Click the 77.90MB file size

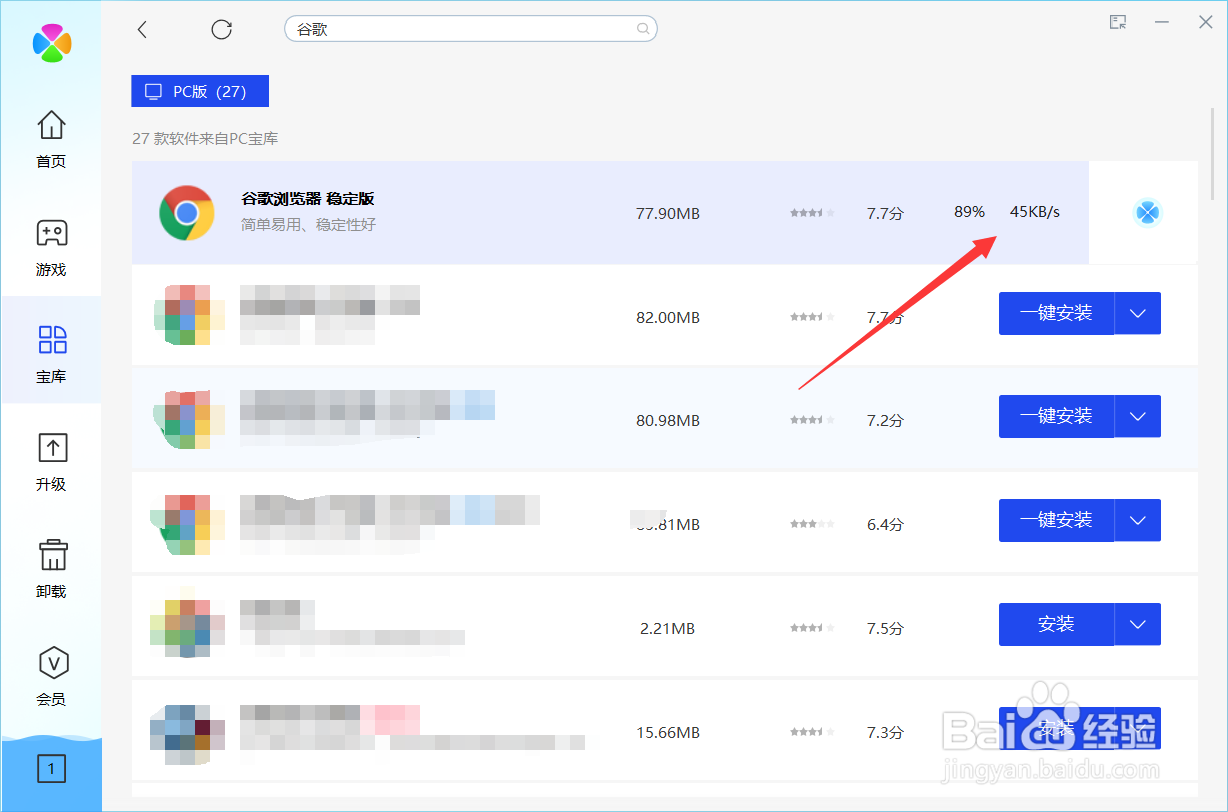668,213
